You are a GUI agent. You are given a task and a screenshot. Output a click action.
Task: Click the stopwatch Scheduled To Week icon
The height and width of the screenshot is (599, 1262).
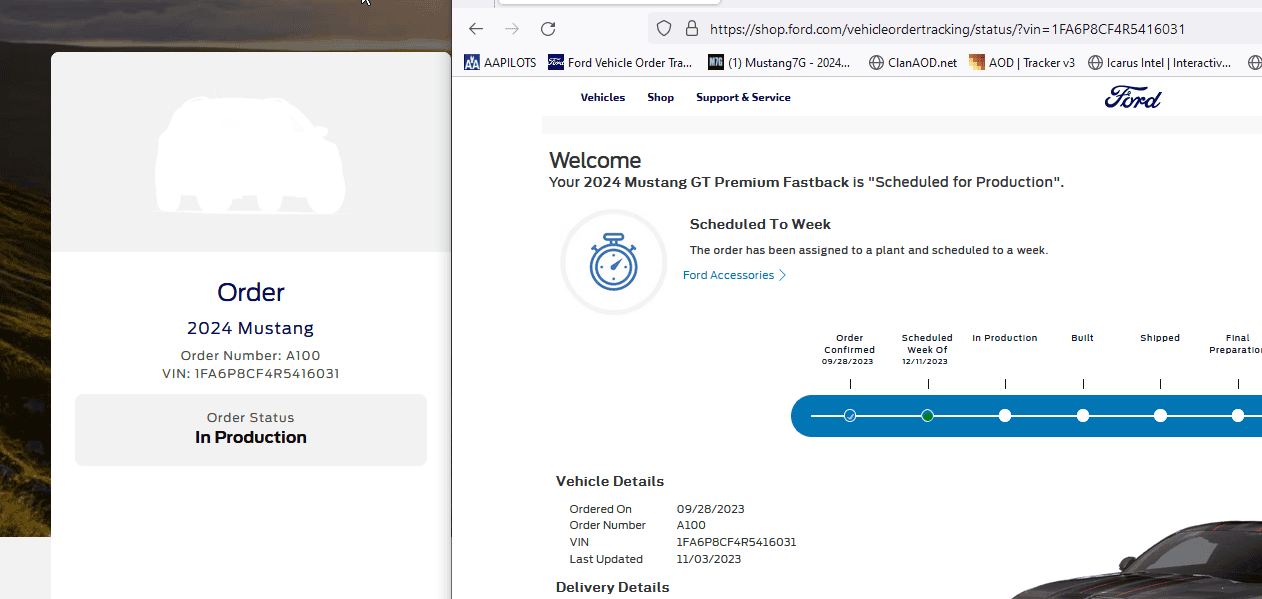613,262
